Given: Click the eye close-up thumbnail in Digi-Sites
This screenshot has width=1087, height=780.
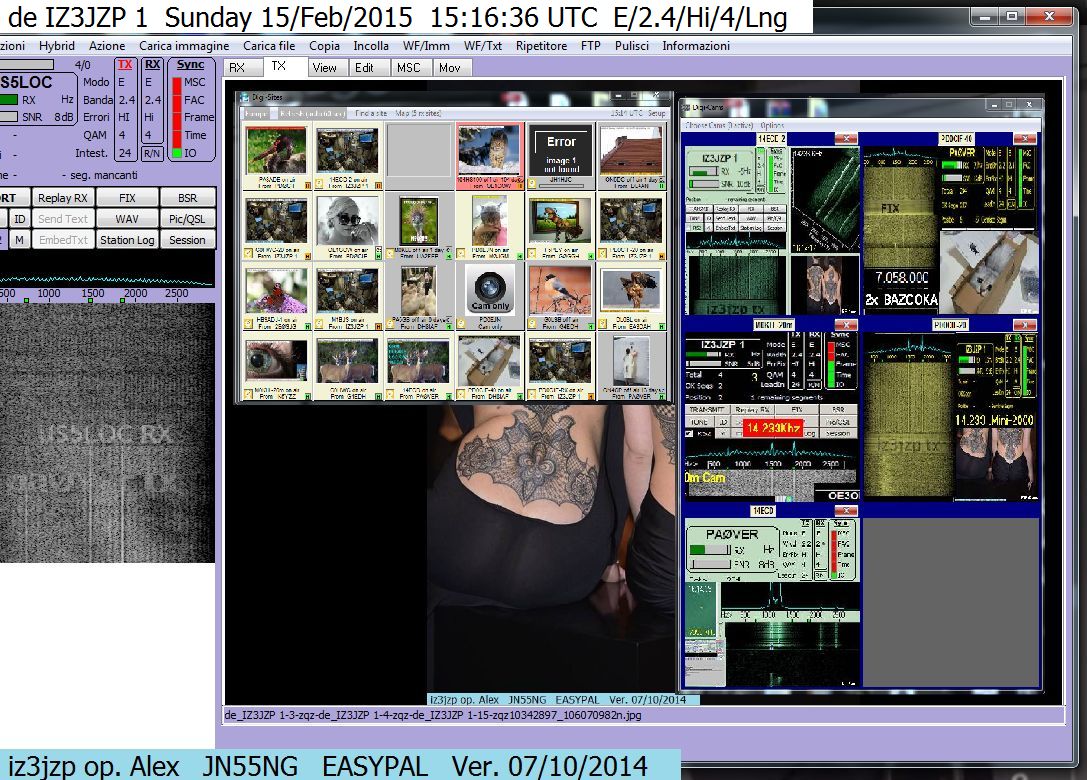Looking at the screenshot, I should click(276, 361).
